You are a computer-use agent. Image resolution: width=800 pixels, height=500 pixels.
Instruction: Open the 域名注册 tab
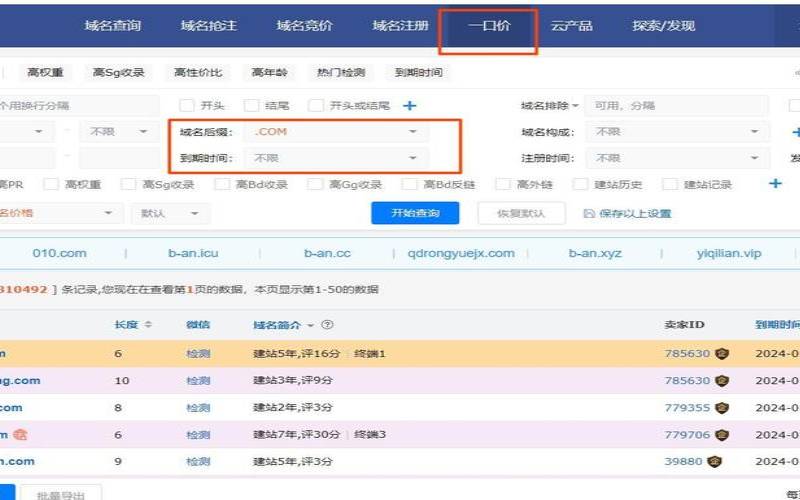[401, 26]
